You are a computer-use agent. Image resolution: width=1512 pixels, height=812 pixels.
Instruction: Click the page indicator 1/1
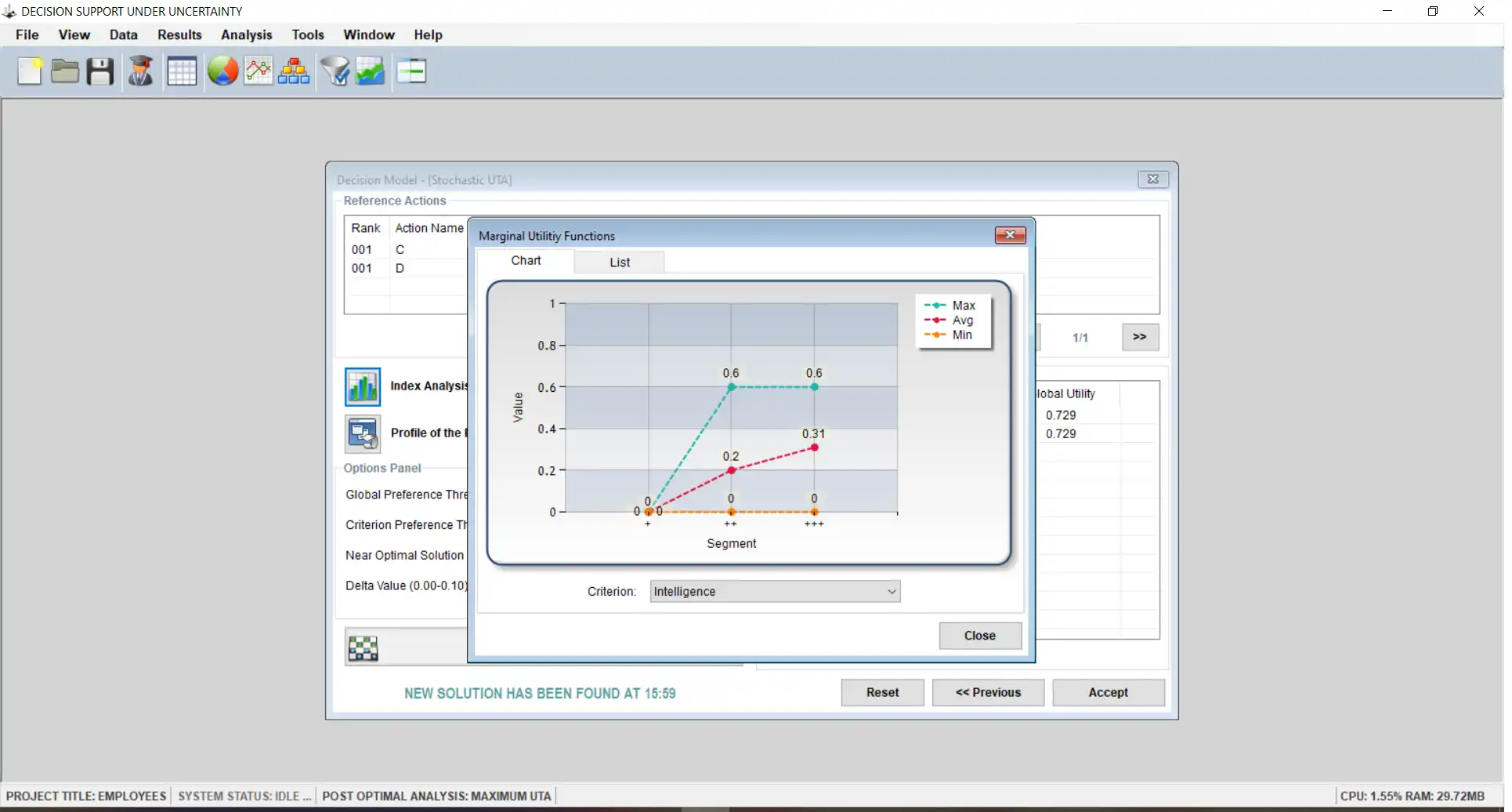click(1080, 338)
